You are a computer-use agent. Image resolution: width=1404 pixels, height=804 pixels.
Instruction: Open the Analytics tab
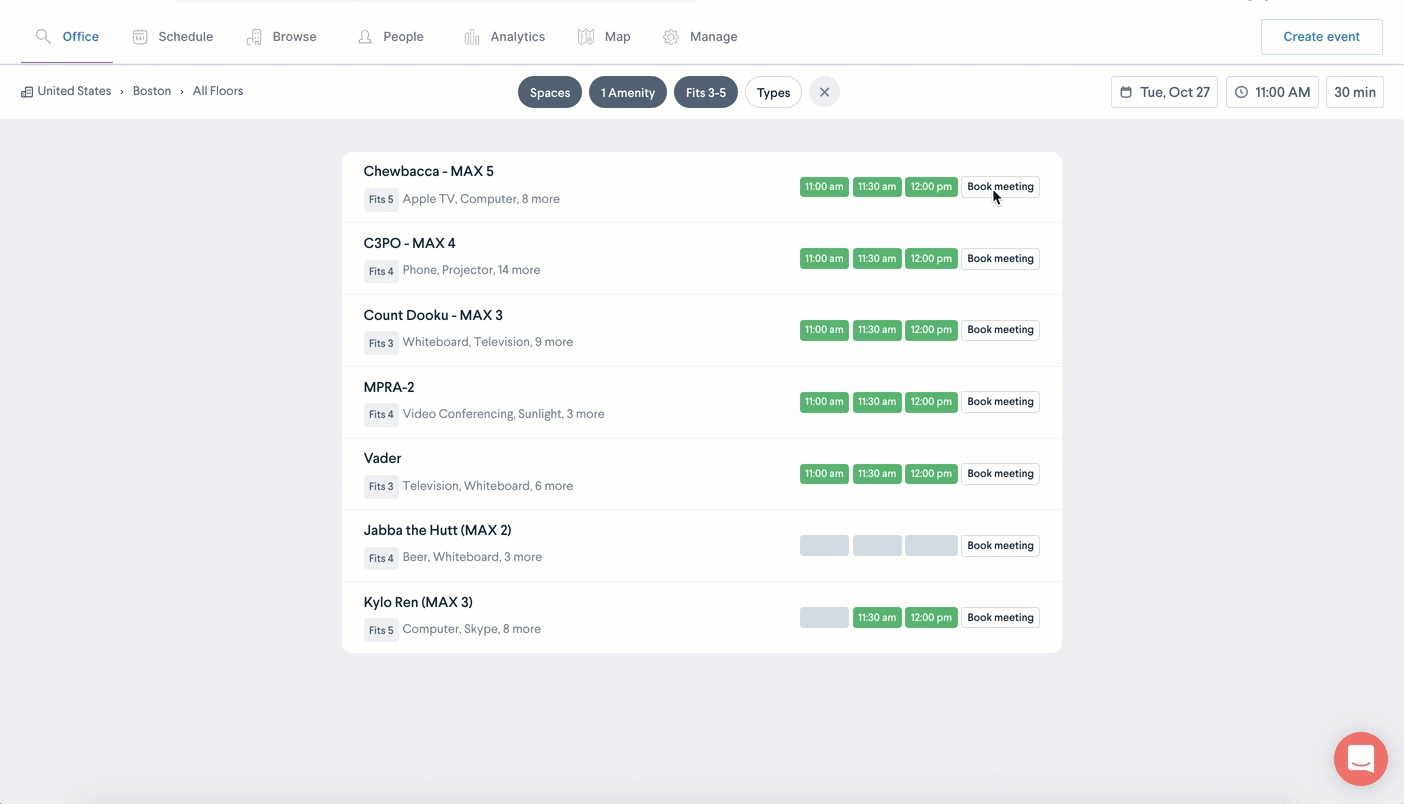click(505, 37)
